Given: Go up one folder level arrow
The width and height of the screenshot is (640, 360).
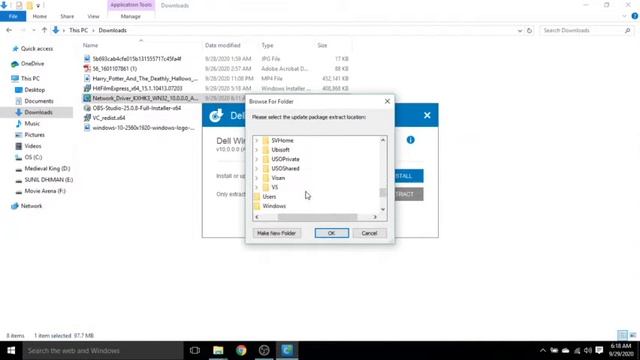Looking at the screenshot, I should tap(44, 30).
